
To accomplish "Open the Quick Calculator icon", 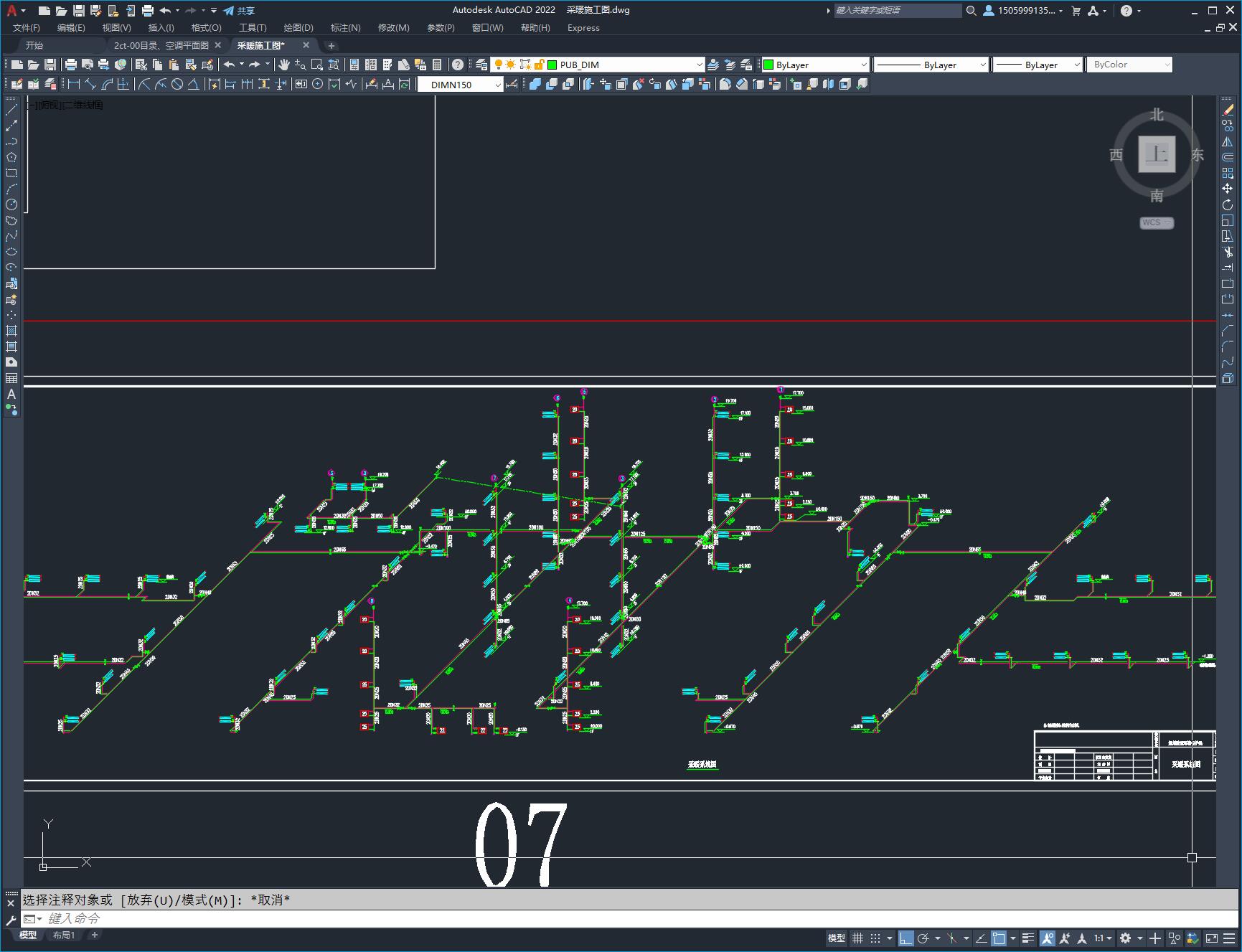I will pos(437,65).
